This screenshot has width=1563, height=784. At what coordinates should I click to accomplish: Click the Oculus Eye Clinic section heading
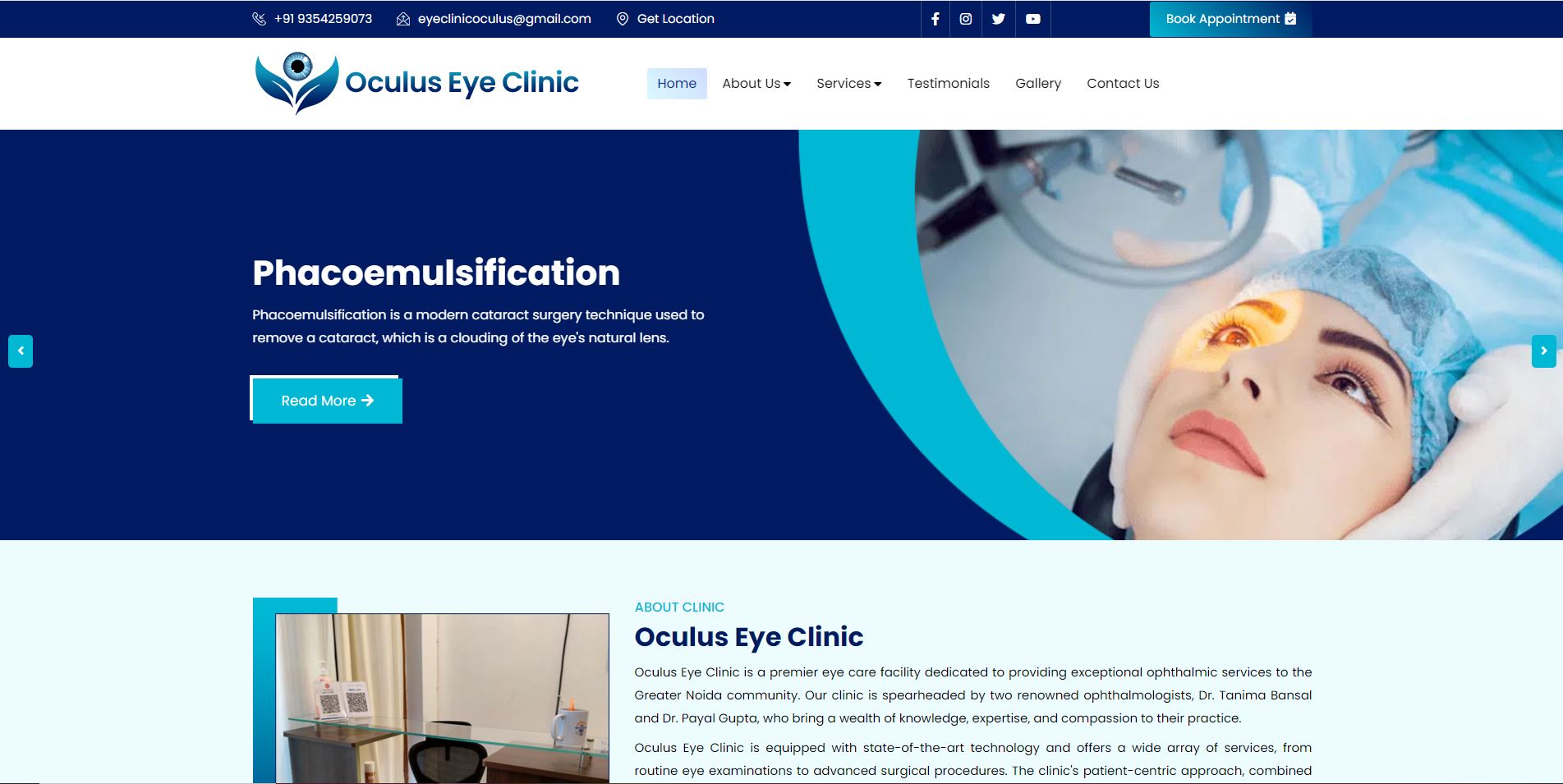pos(749,637)
